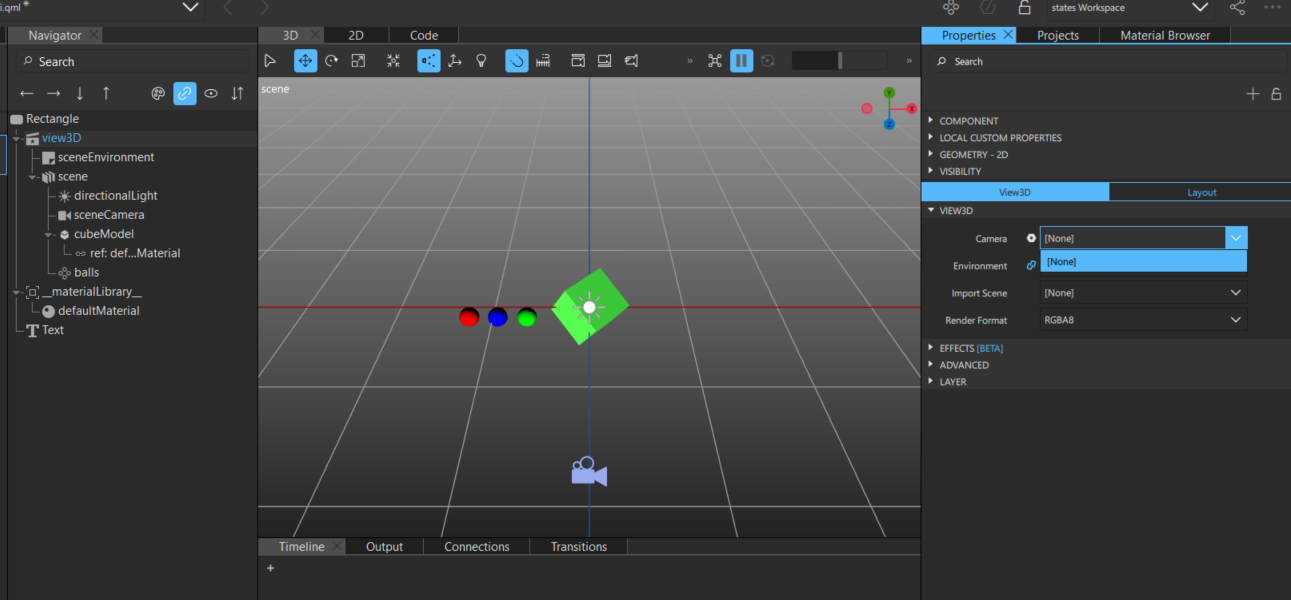Select sceneCamera in the Navigator tree
Viewport: 1291px width, 600px height.
[x=108, y=215]
